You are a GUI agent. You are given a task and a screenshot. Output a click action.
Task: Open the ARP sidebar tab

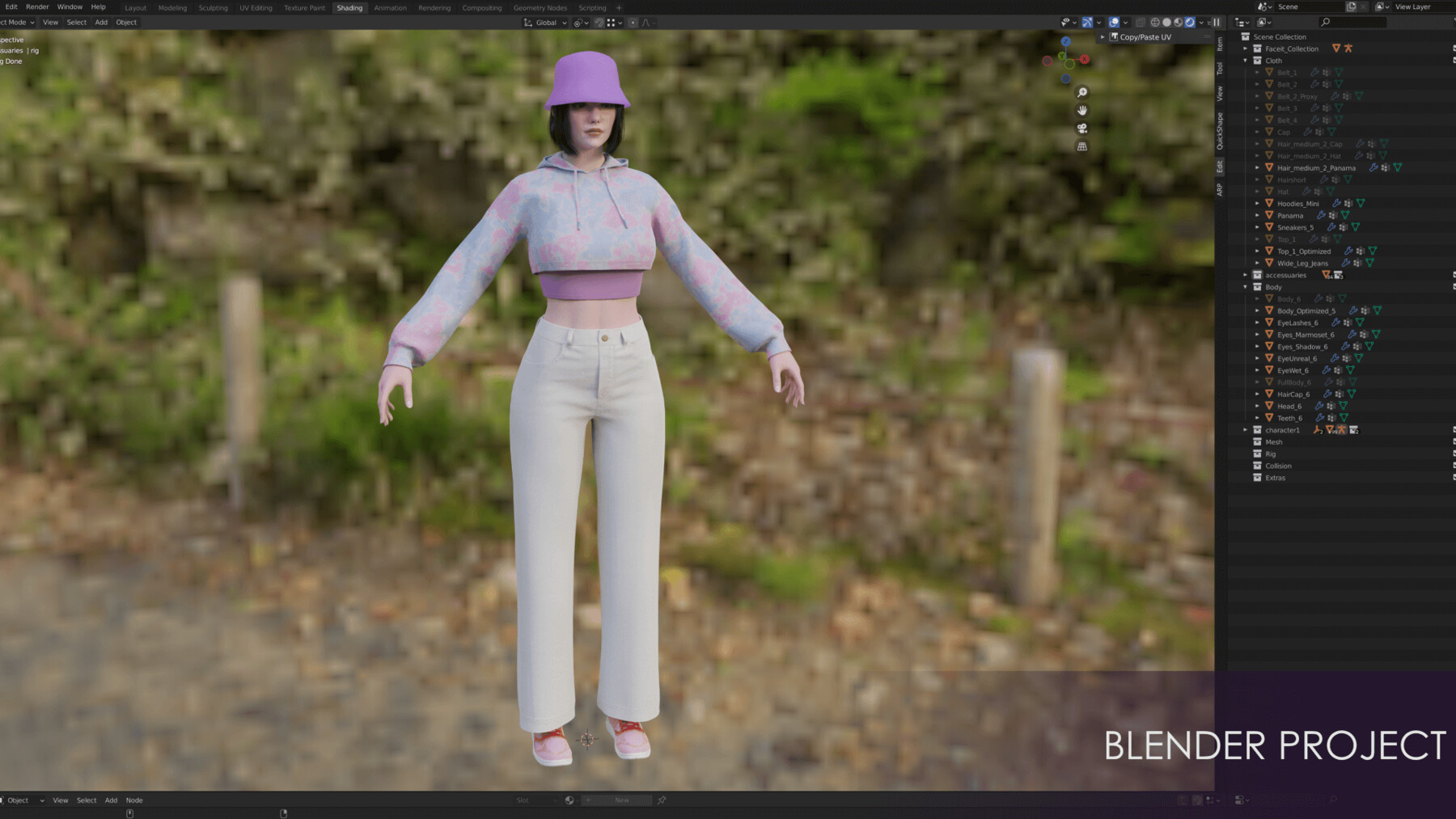pyautogui.click(x=1220, y=189)
